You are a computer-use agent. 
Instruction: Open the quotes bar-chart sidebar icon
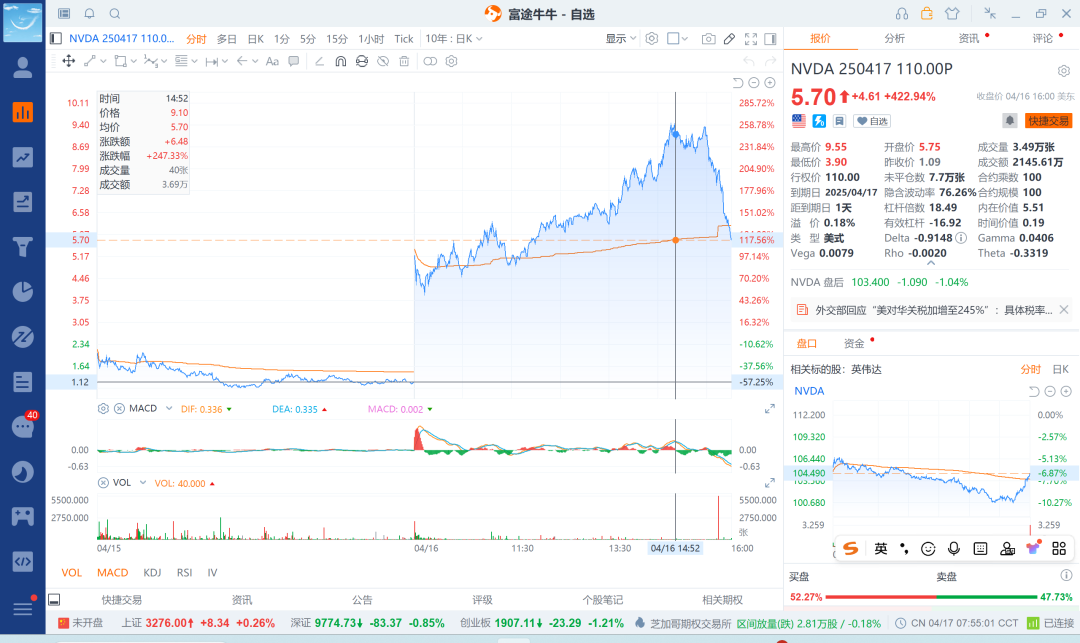[23, 112]
